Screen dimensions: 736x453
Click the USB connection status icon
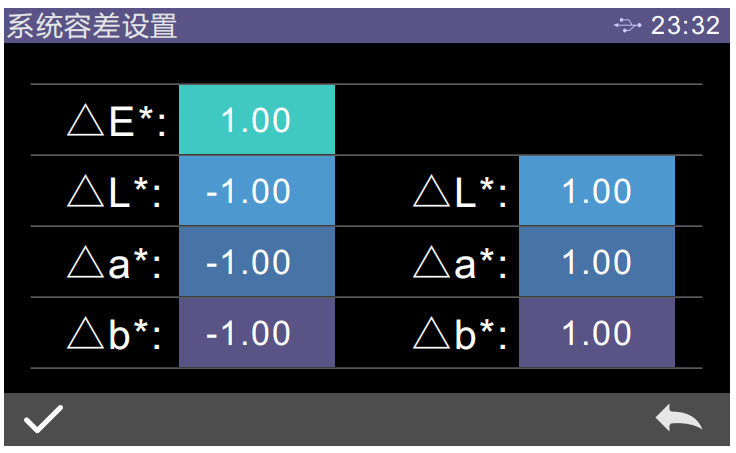tap(628, 26)
